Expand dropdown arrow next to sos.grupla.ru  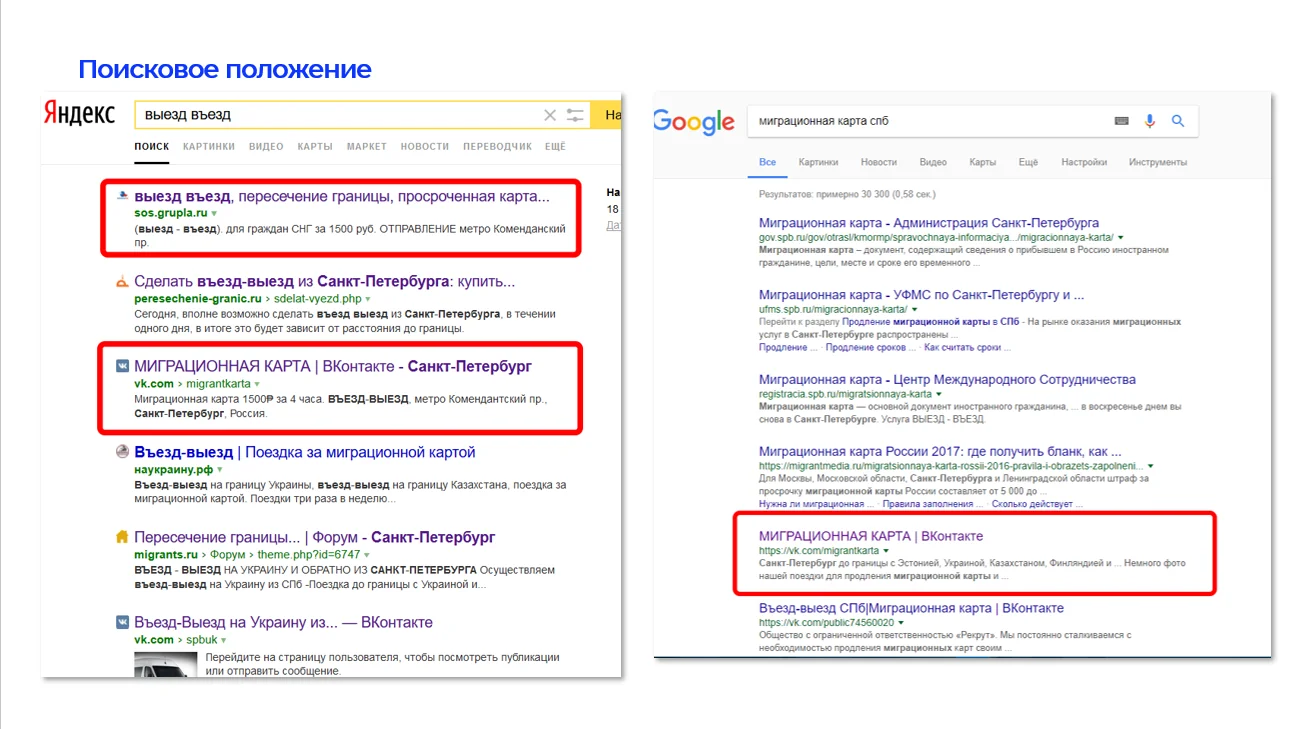click(214, 214)
